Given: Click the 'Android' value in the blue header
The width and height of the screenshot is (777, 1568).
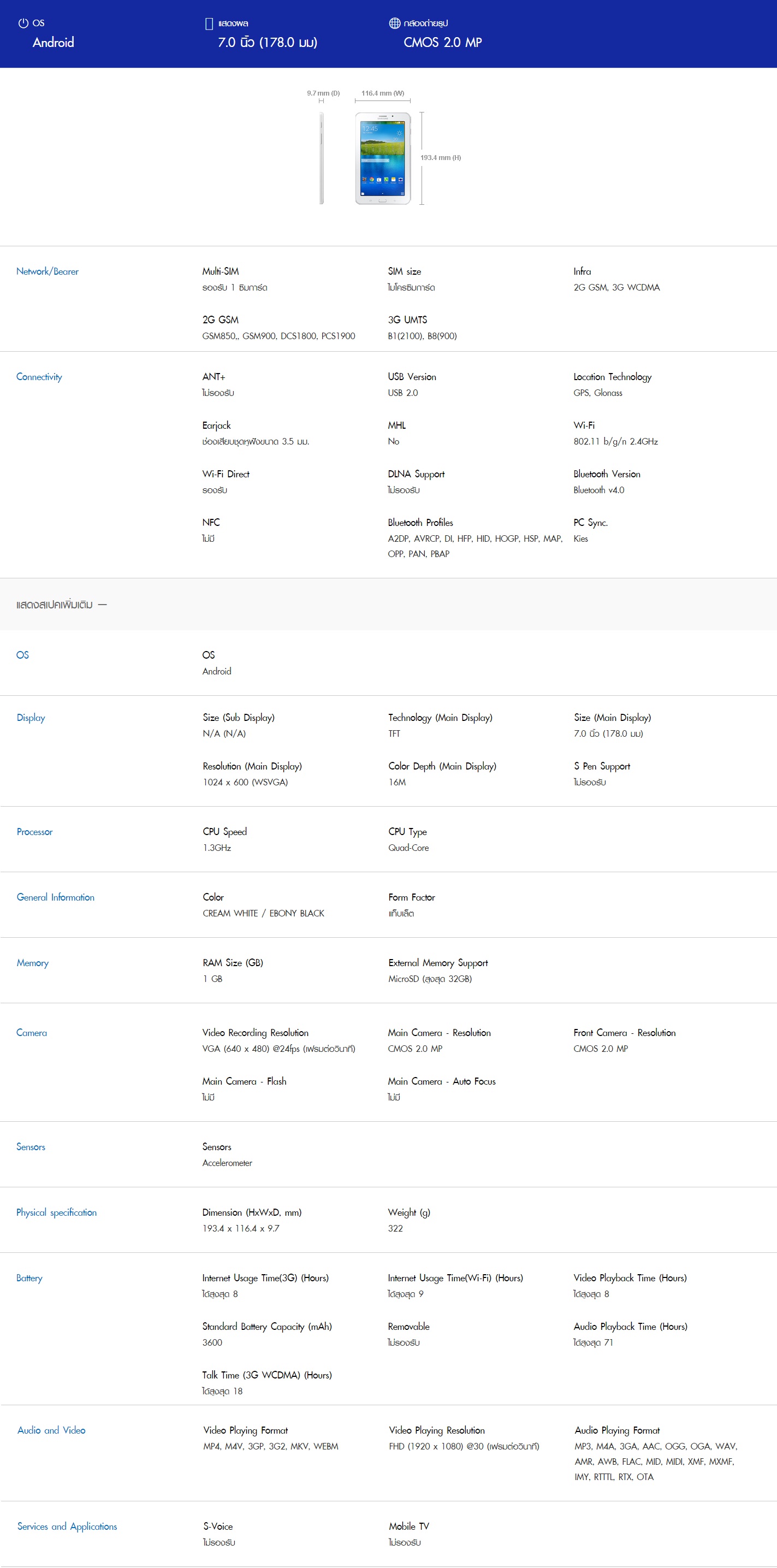Looking at the screenshot, I should click(54, 42).
